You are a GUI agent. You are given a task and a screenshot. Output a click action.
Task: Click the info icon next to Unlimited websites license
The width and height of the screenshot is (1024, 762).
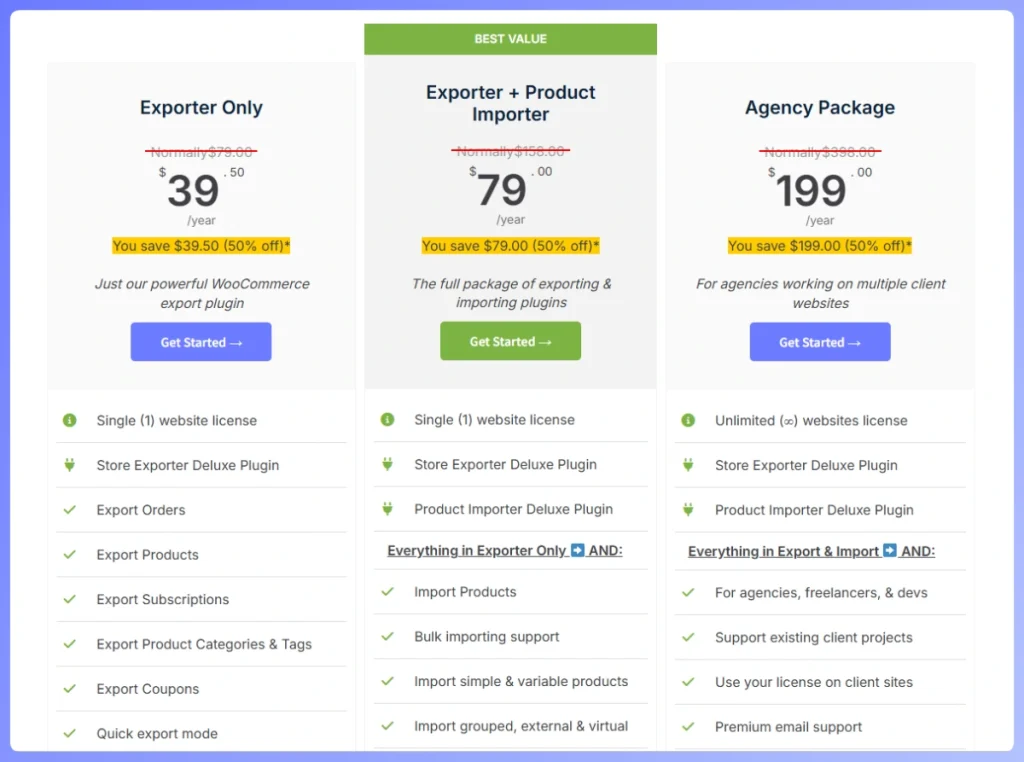pyautogui.click(x=687, y=421)
